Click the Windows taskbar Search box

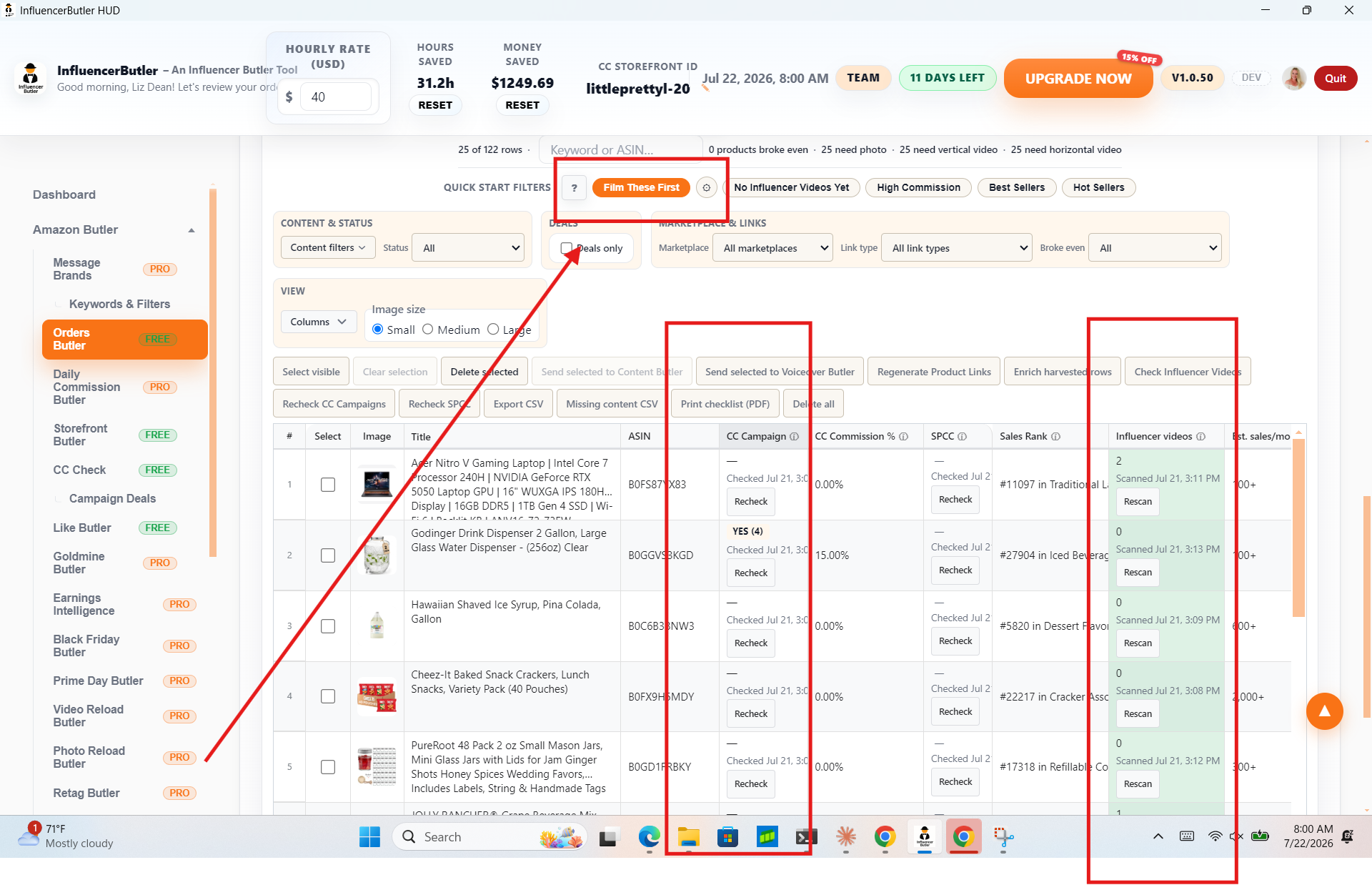(489, 836)
